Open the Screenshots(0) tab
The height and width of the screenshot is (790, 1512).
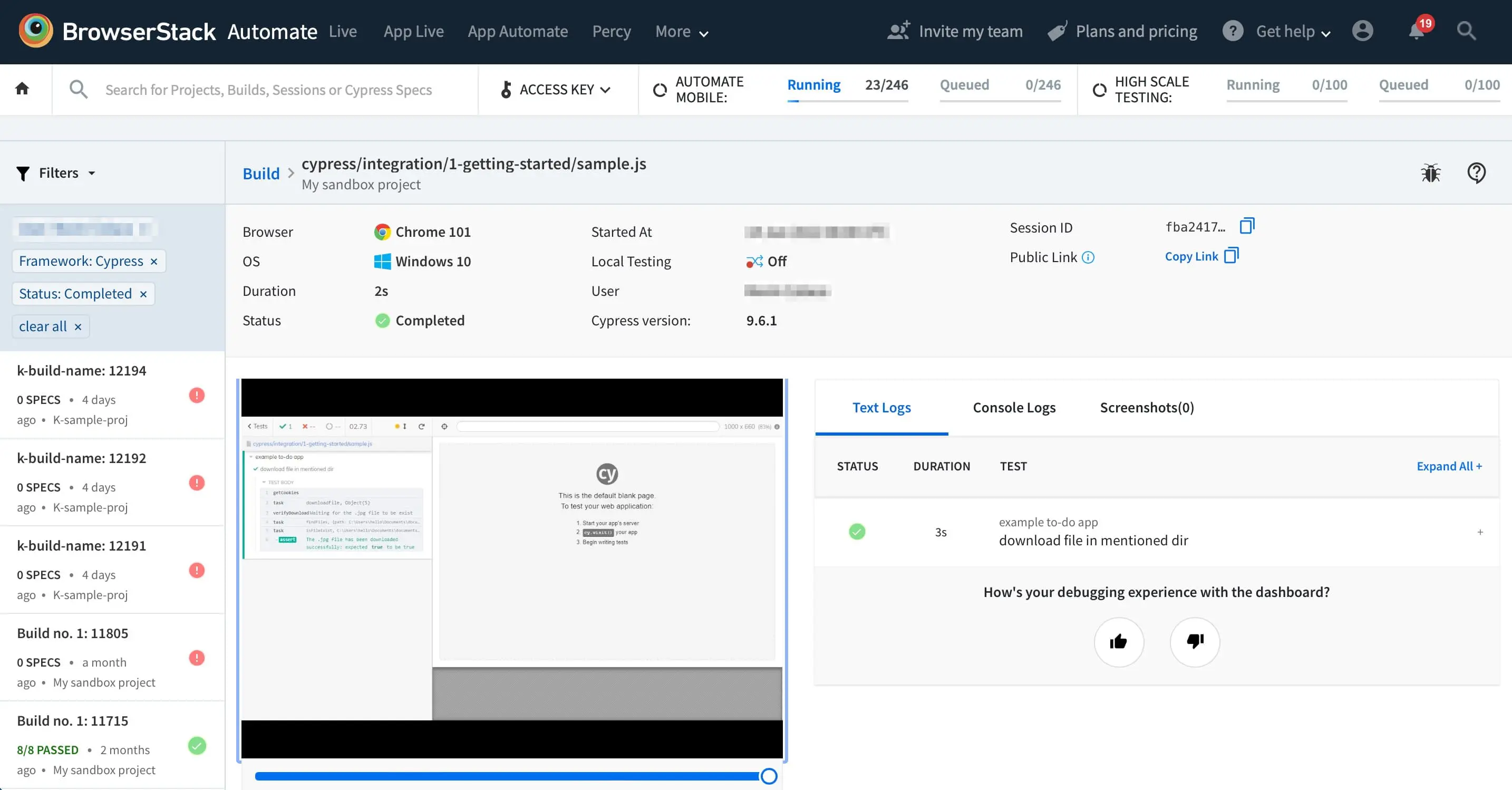tap(1146, 408)
